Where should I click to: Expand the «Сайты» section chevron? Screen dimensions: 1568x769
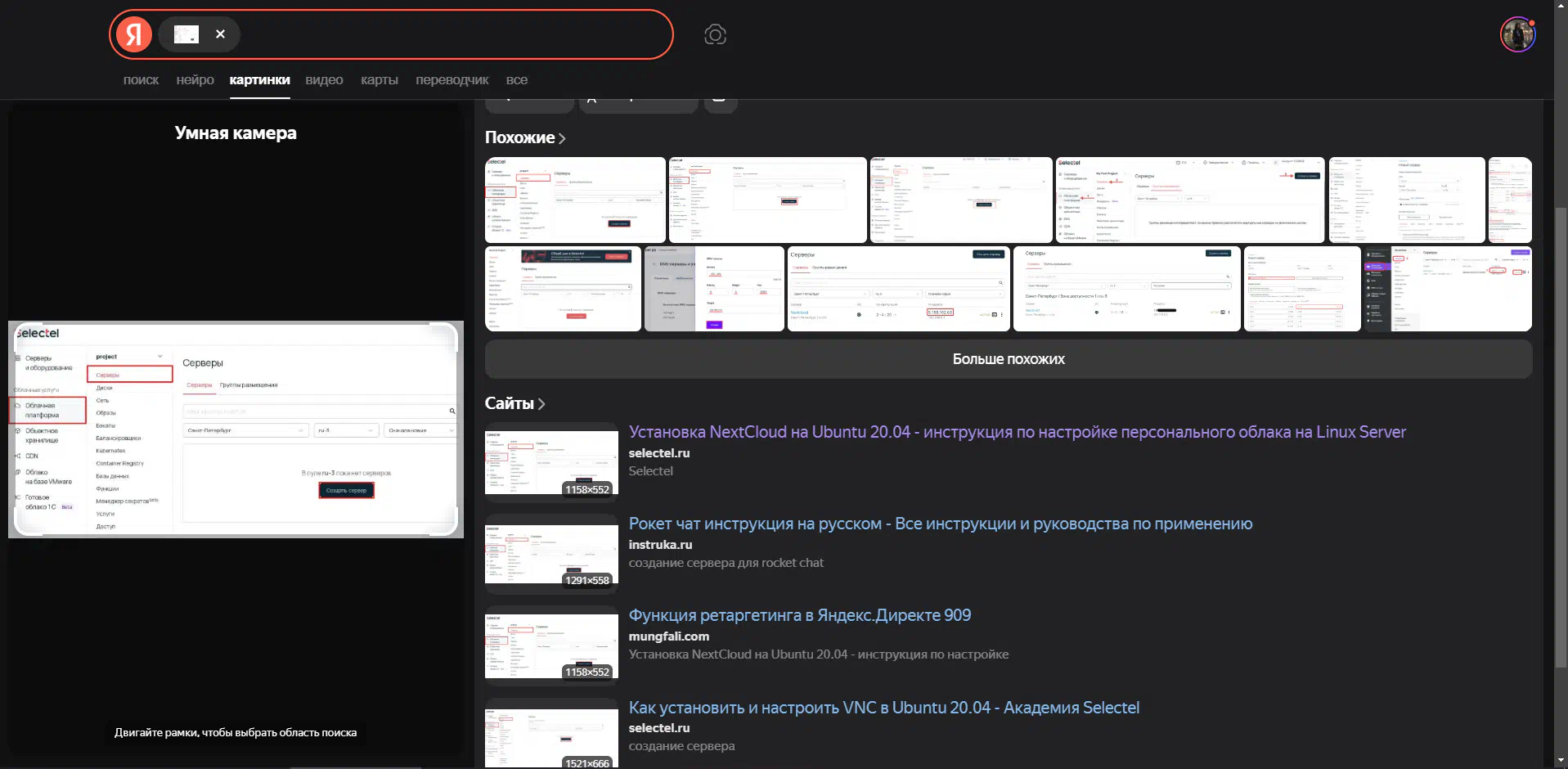[541, 403]
